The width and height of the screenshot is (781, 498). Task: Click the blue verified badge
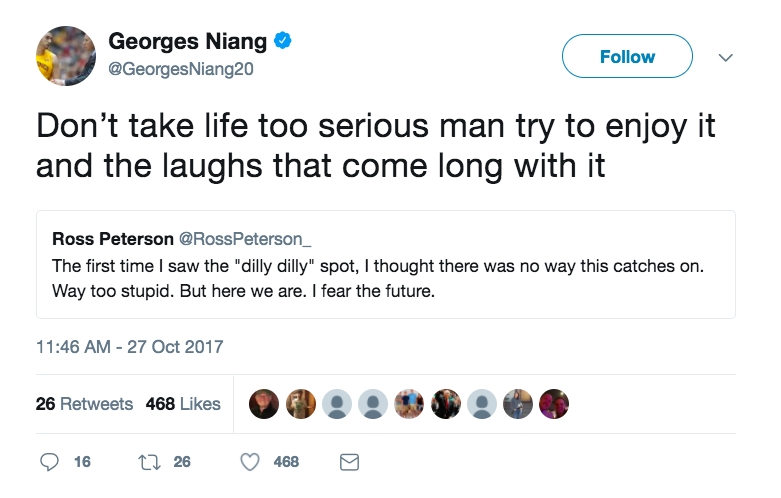pyautogui.click(x=284, y=42)
